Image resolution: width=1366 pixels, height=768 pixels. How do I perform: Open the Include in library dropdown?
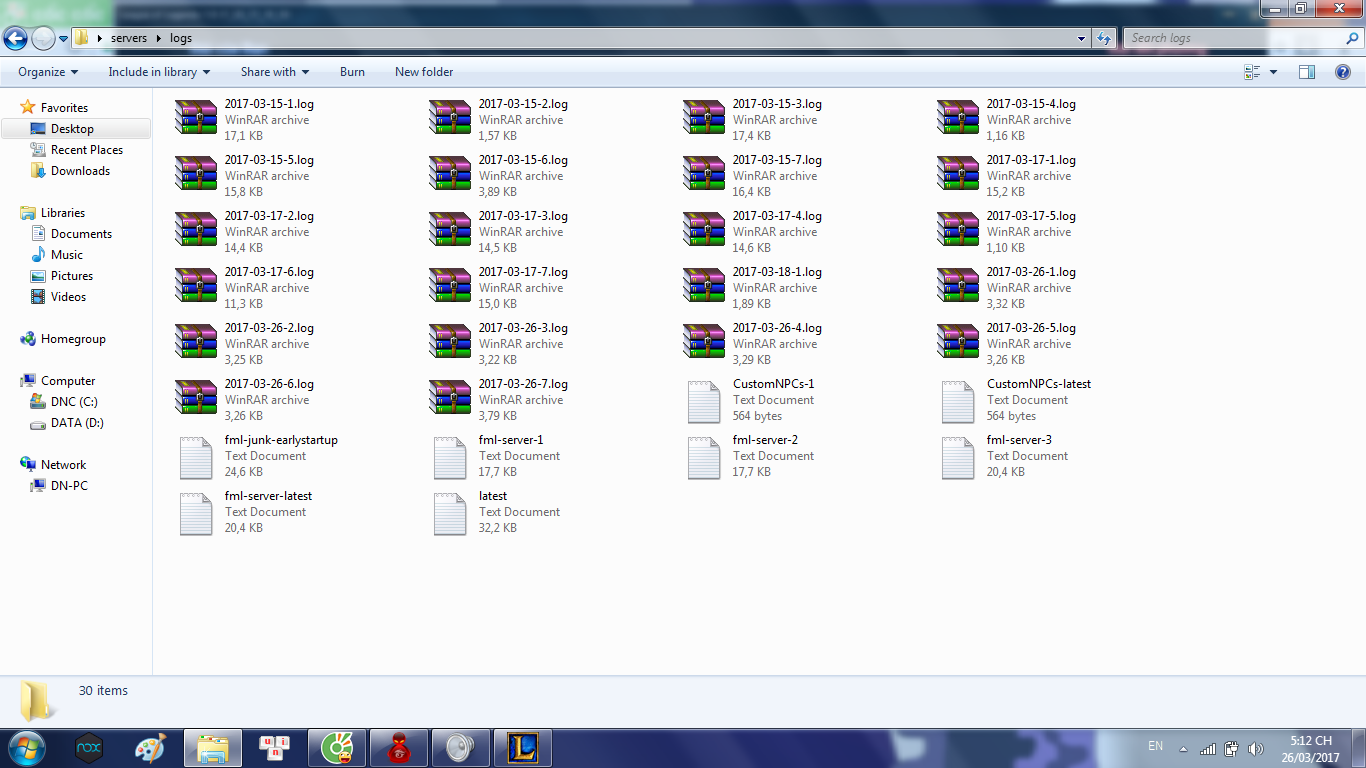[x=159, y=72]
